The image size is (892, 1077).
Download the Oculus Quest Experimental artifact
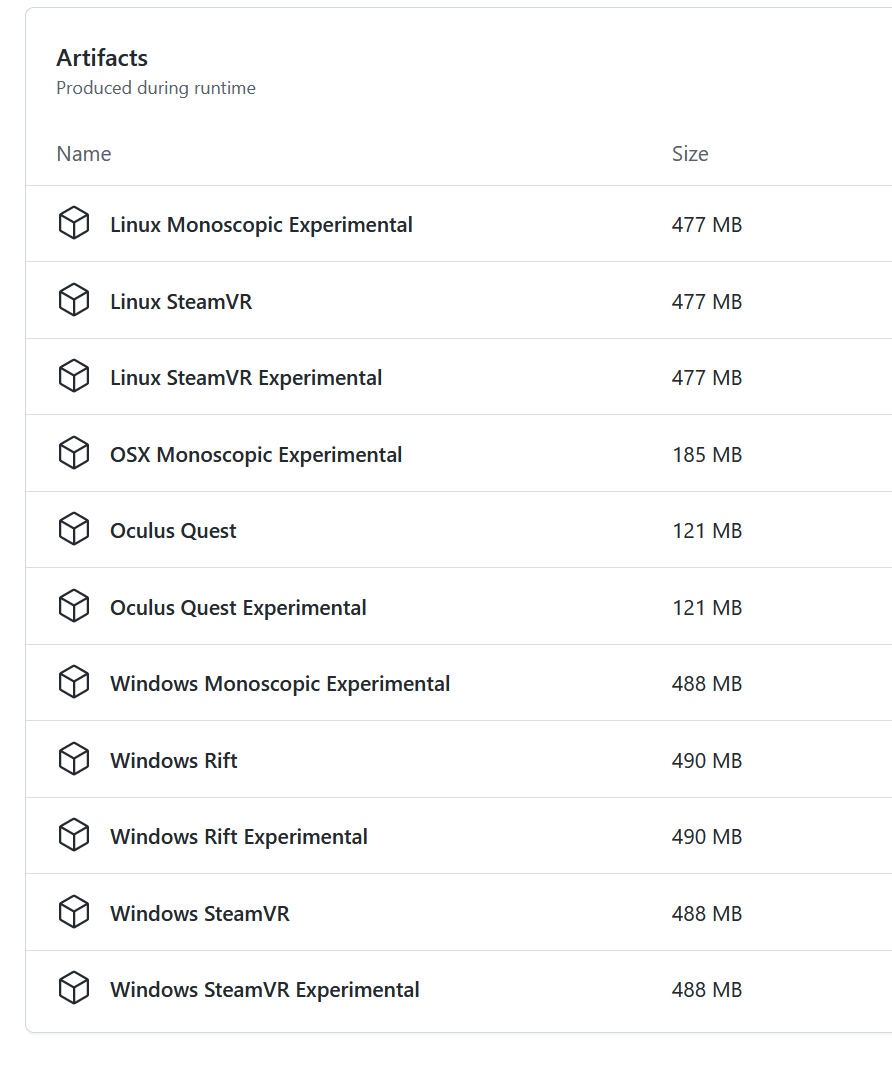pyautogui.click(x=238, y=608)
